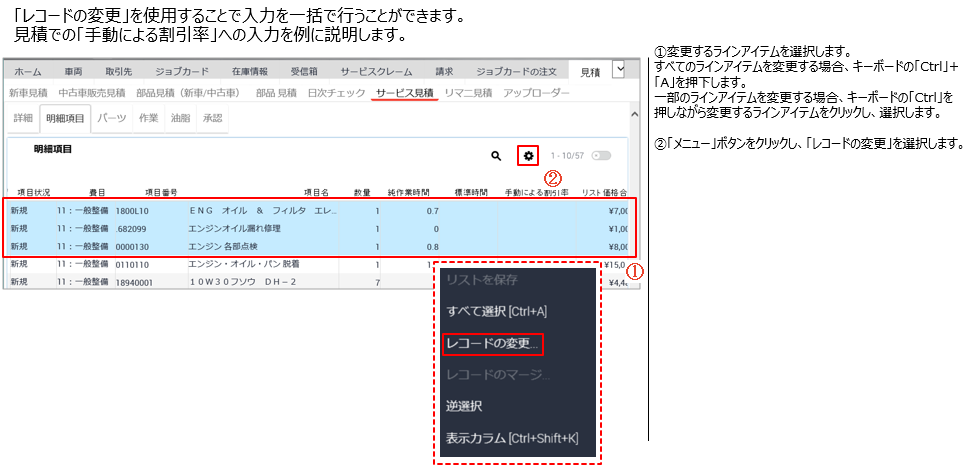Select the エンジンオイル漏れ修理 row
The width and height of the screenshot is (968, 467).
pos(235,228)
